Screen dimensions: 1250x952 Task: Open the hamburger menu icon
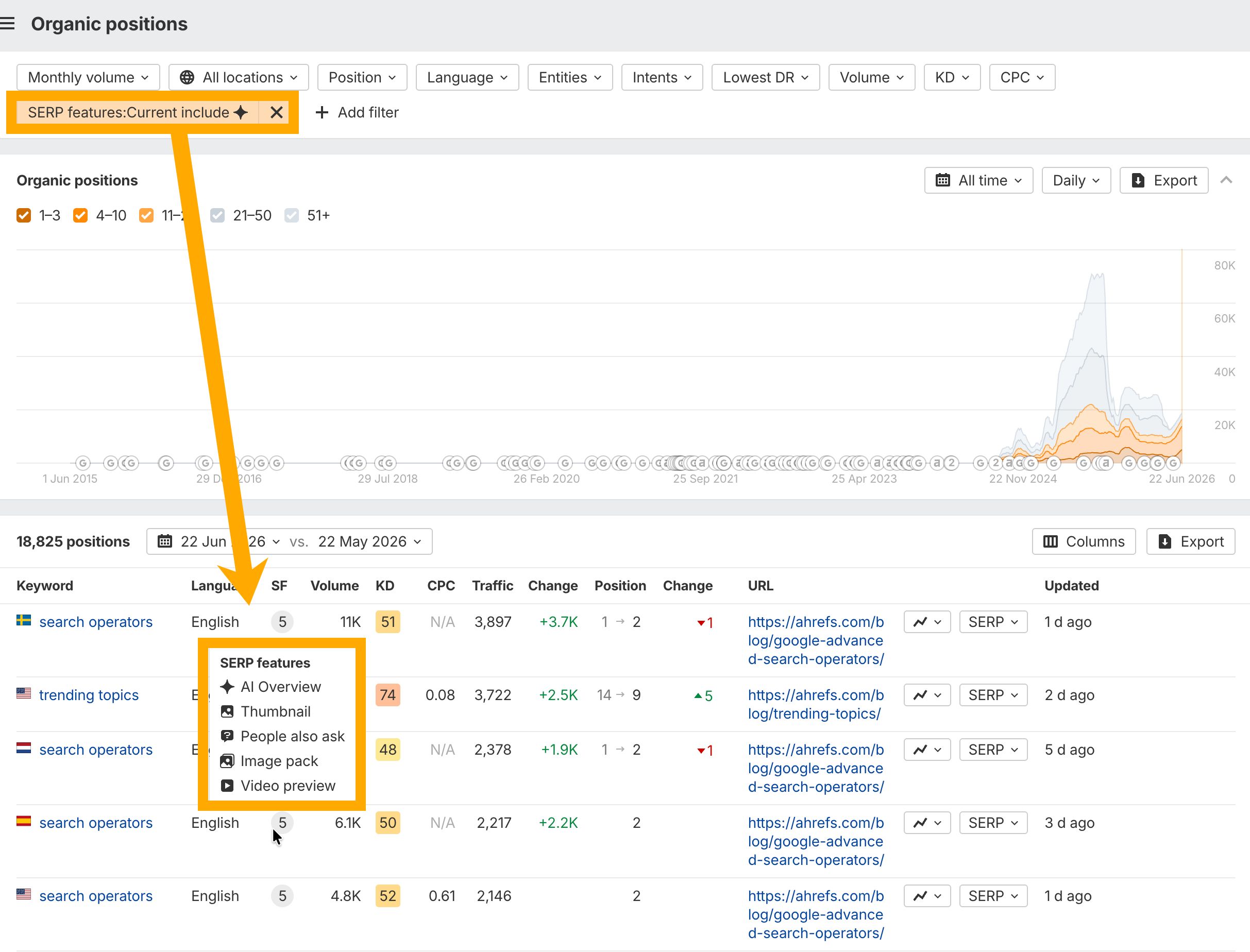pos(7,24)
